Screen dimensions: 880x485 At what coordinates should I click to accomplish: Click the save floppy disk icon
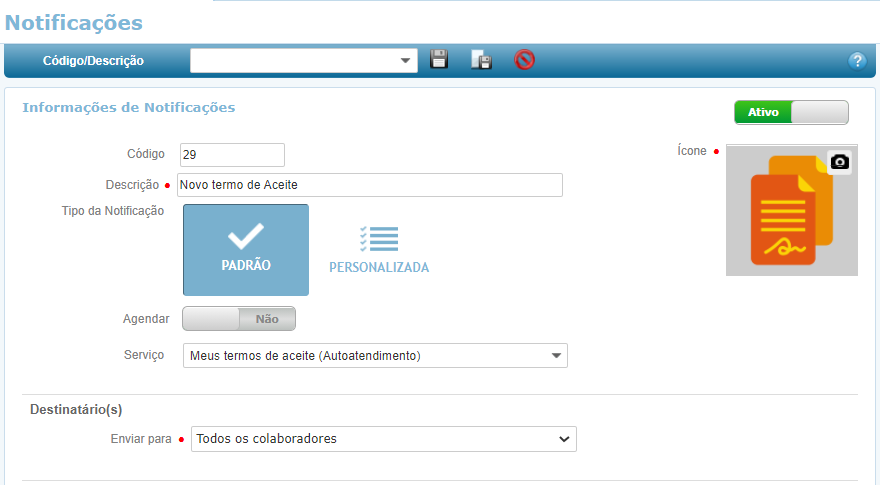tap(438, 60)
